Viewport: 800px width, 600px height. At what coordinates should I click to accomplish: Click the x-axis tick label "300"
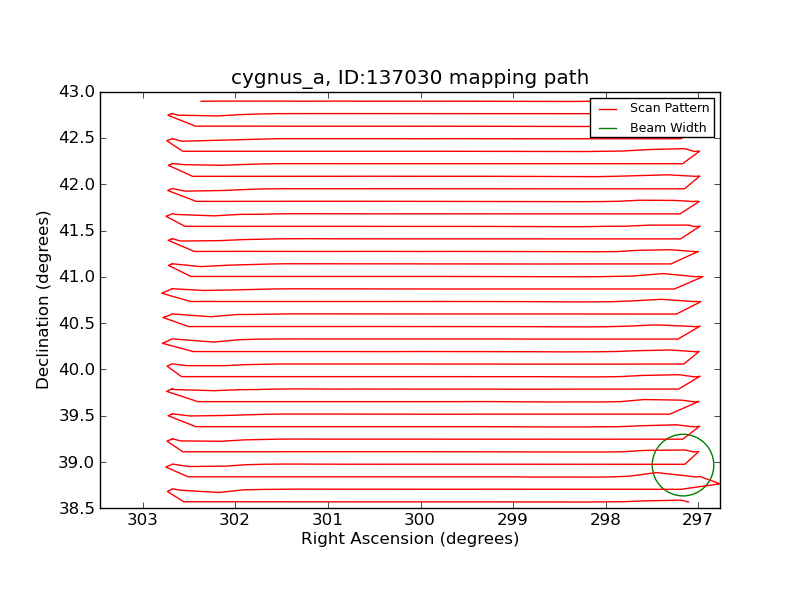[420, 519]
